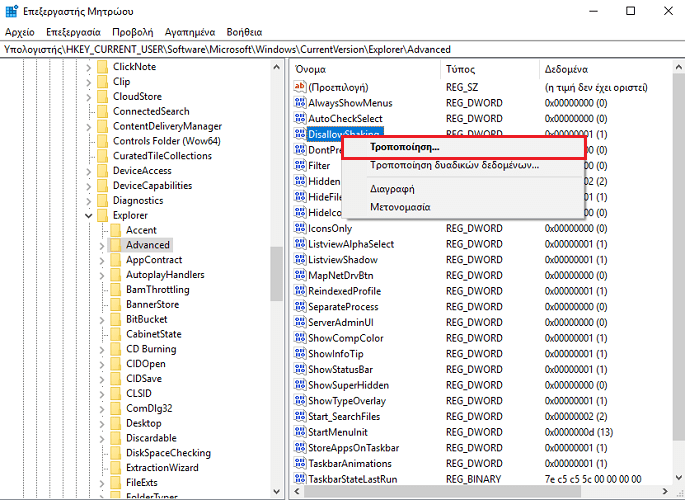Click the binary icon beside TaskbarStateLastRun
The width and height of the screenshot is (685, 500).
tap(300, 479)
